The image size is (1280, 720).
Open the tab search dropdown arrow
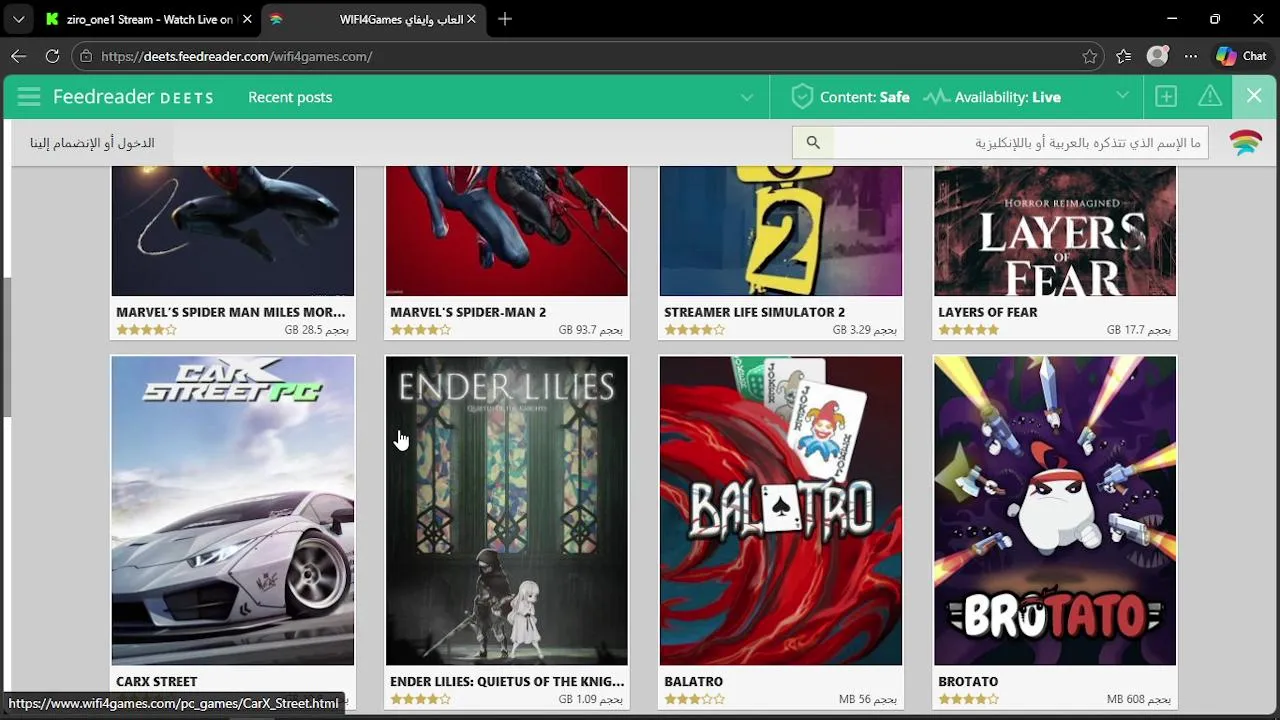[x=18, y=19]
